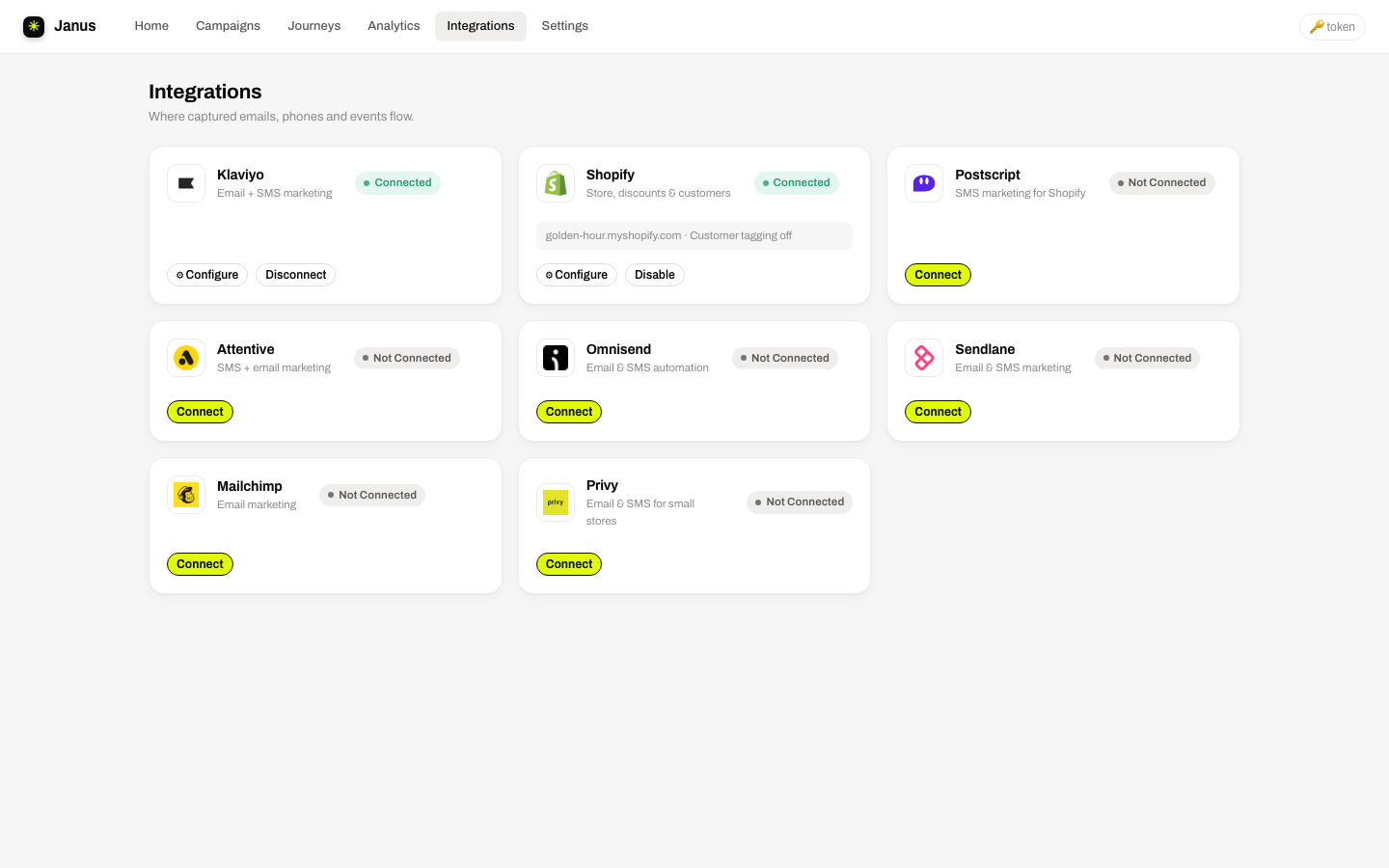
Task: Connect the Mailchimp integration
Action: (200, 564)
